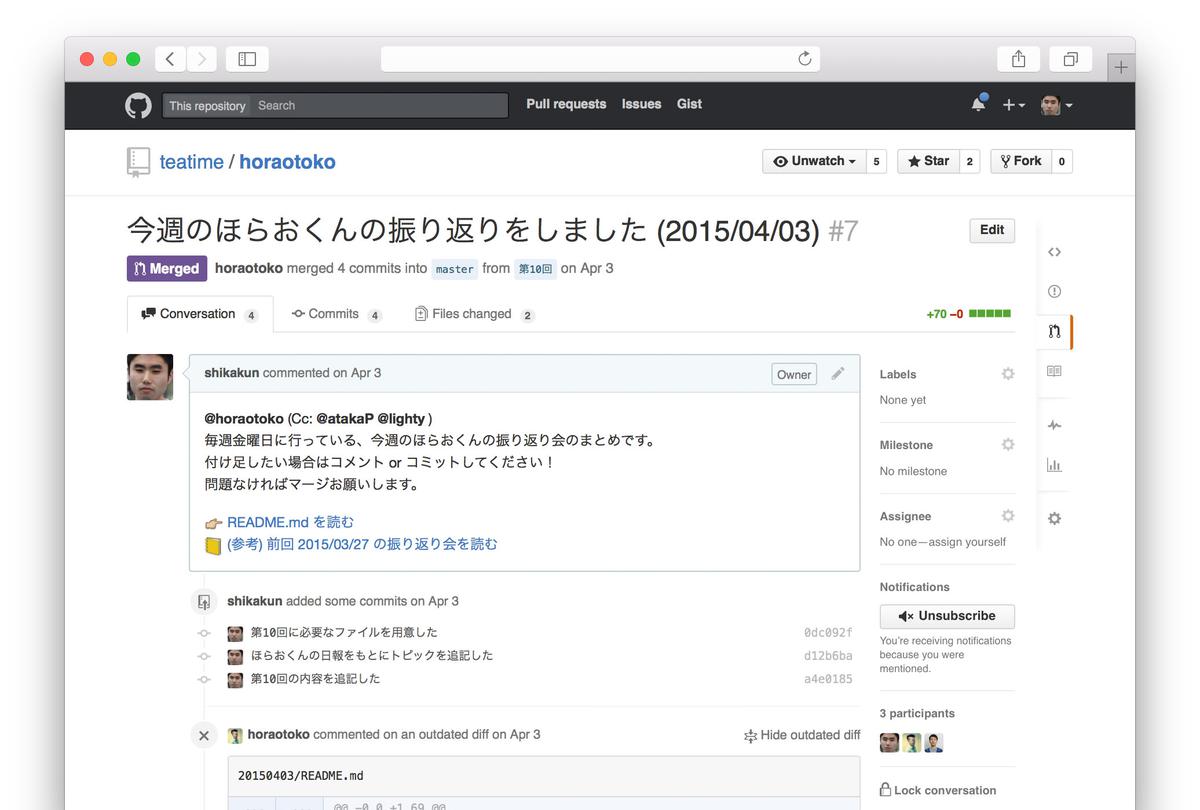Open the Graphs sidebar icon
1200x810 pixels.
[x=1054, y=465]
